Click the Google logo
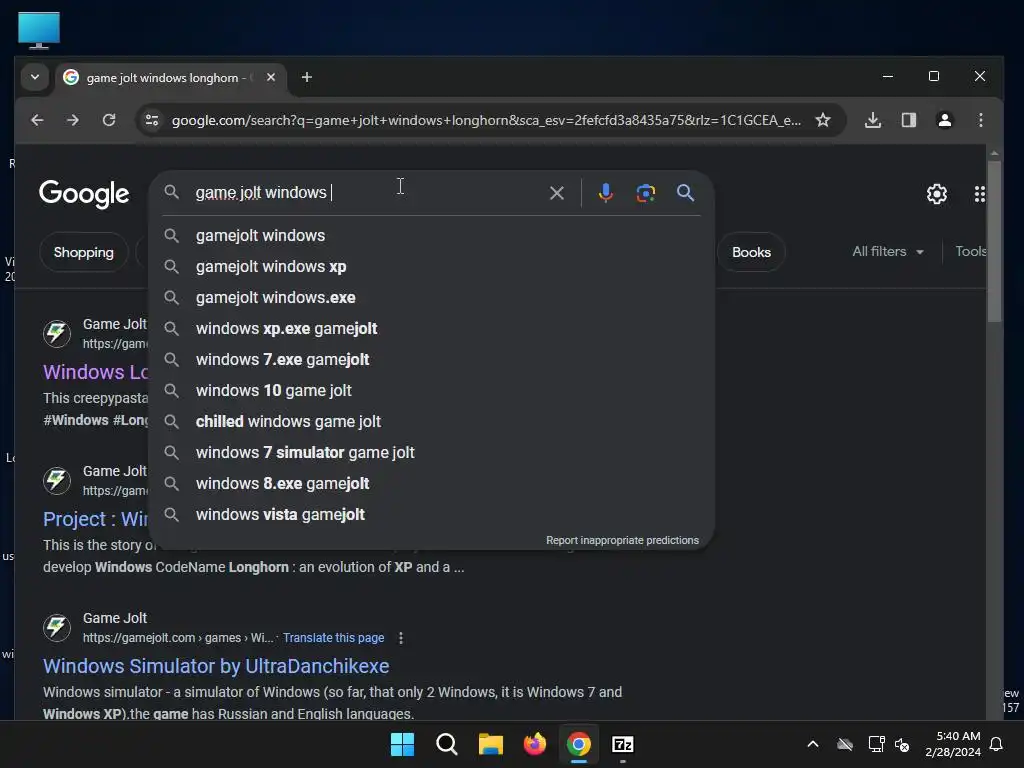 click(84, 193)
